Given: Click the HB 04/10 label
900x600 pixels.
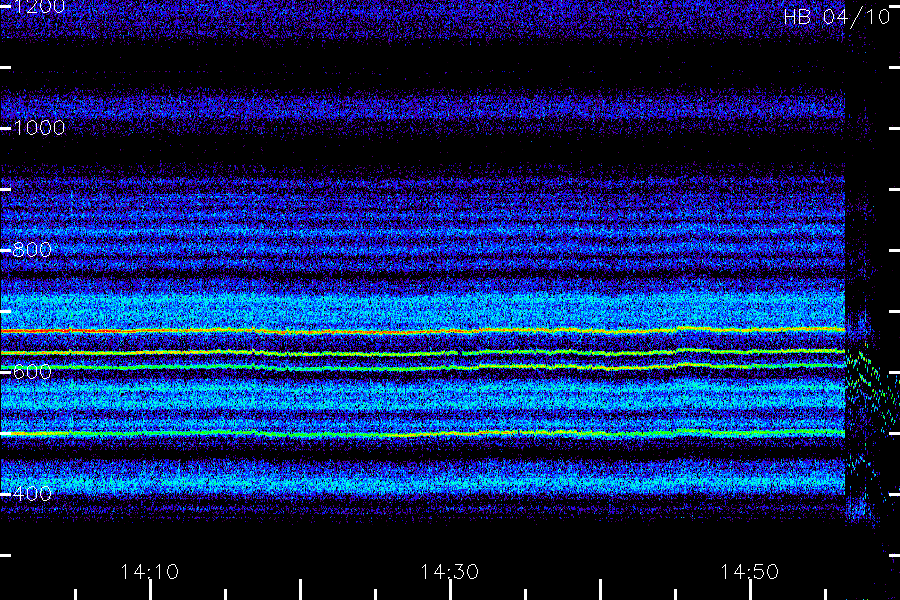Looking at the screenshot, I should 837,17.
